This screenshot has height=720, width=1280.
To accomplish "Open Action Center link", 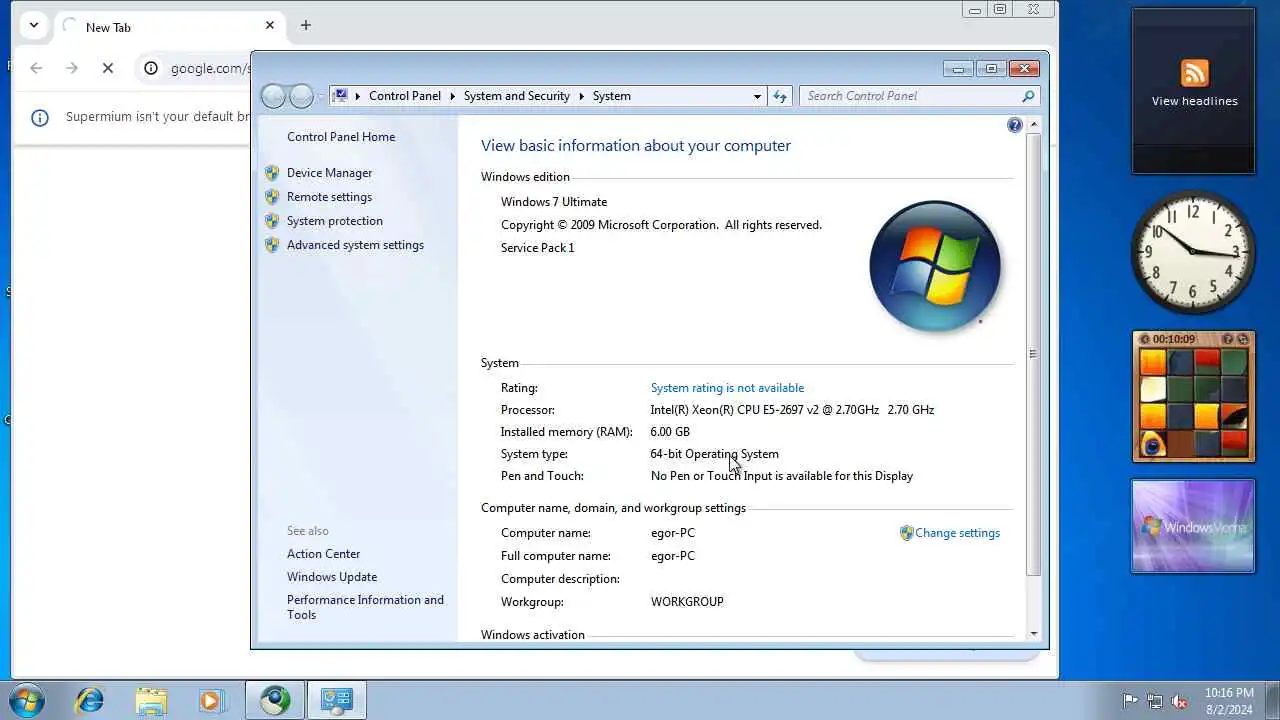I will coord(323,554).
